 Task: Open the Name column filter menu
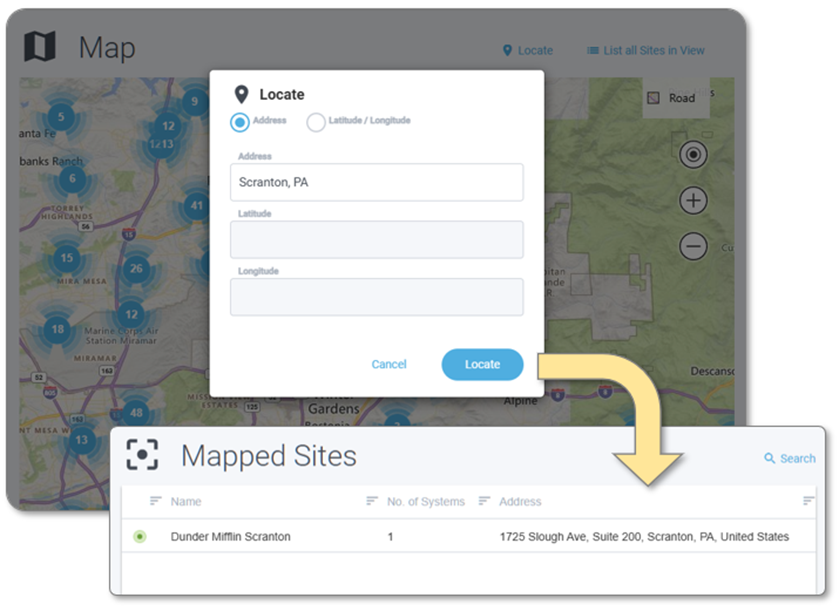click(156, 501)
